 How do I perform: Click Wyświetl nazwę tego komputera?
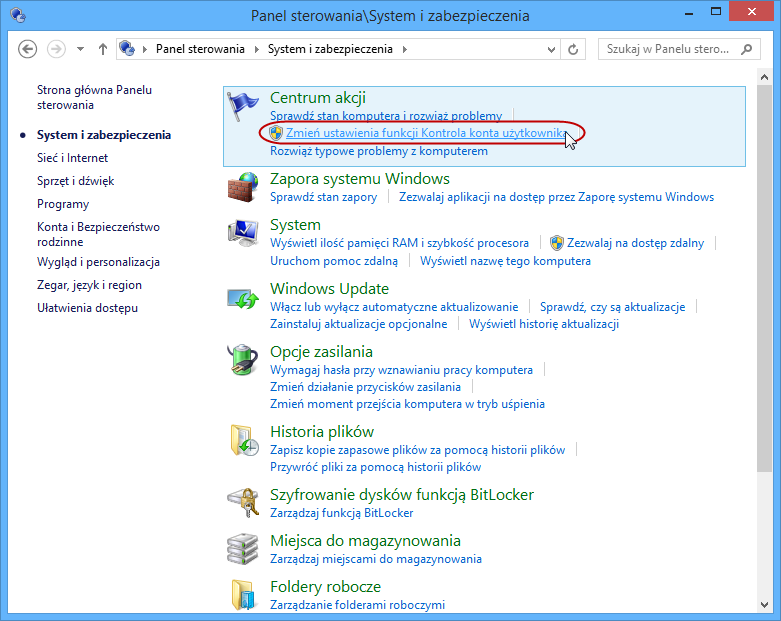tap(505, 261)
